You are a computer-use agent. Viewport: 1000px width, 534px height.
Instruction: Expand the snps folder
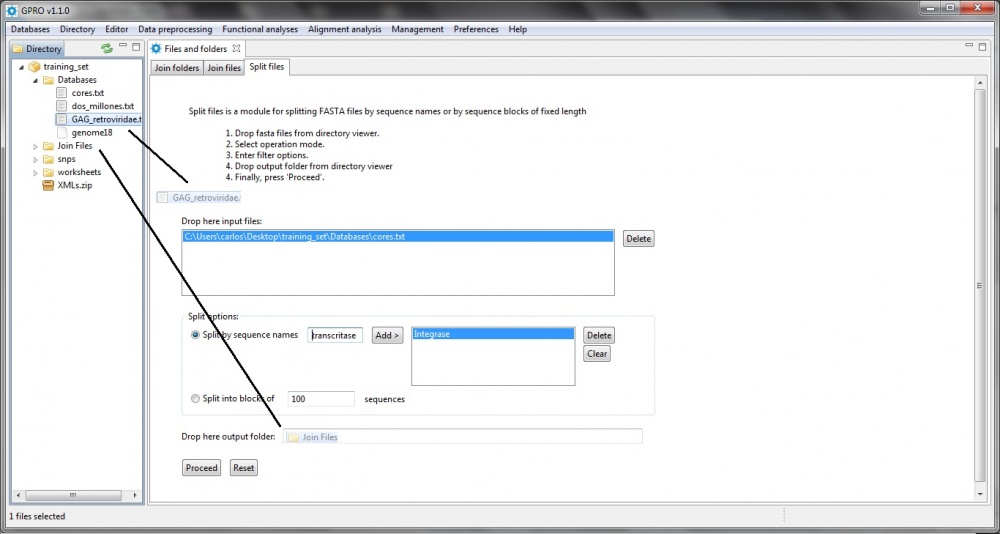[x=35, y=159]
